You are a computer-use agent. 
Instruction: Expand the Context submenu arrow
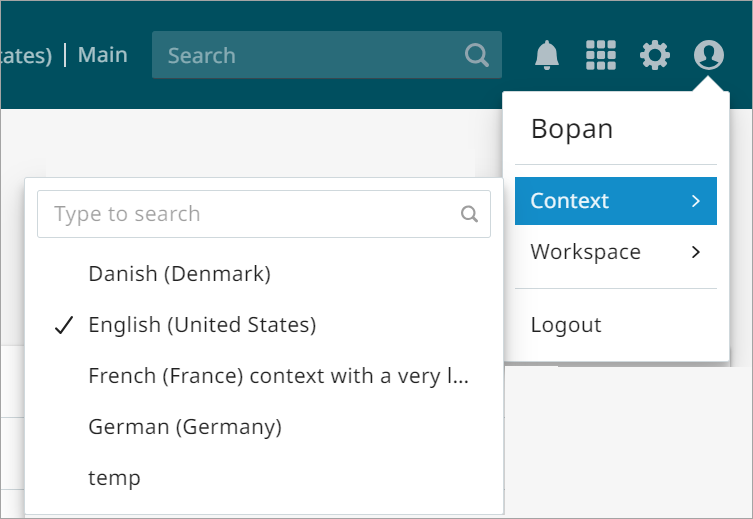(696, 201)
